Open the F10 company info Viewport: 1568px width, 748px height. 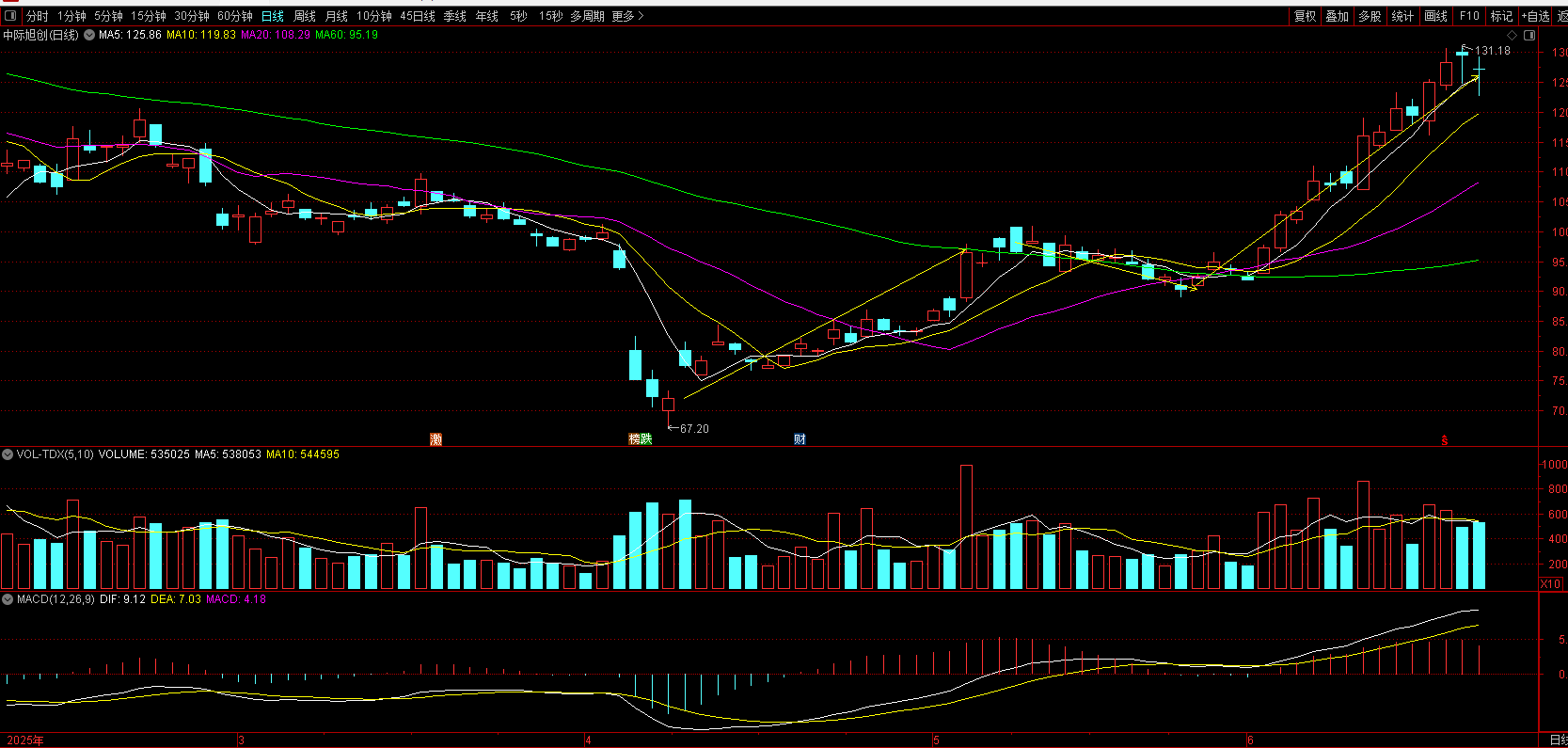point(1469,16)
